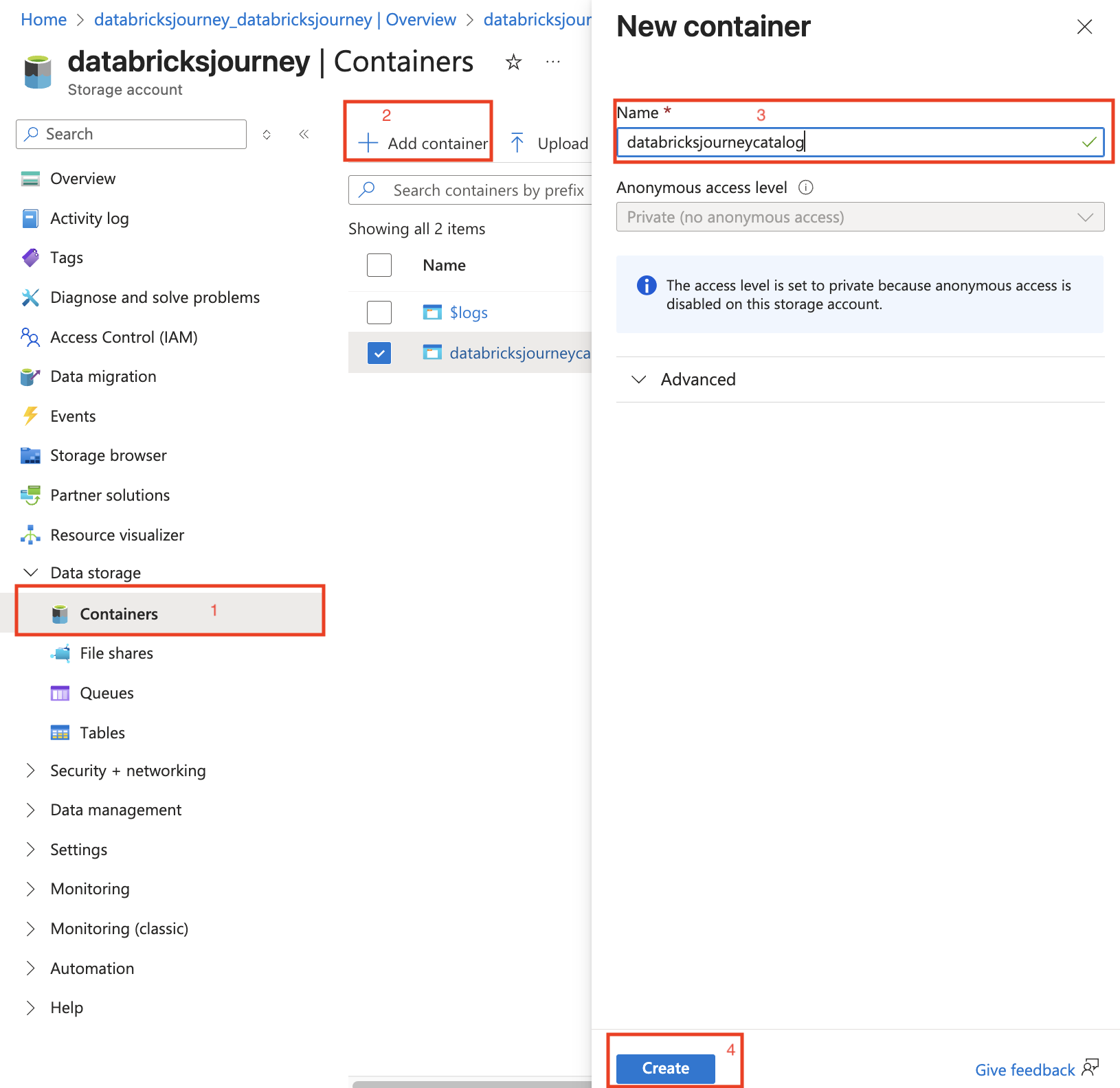
Task: Click the Add container button
Action: point(423,143)
